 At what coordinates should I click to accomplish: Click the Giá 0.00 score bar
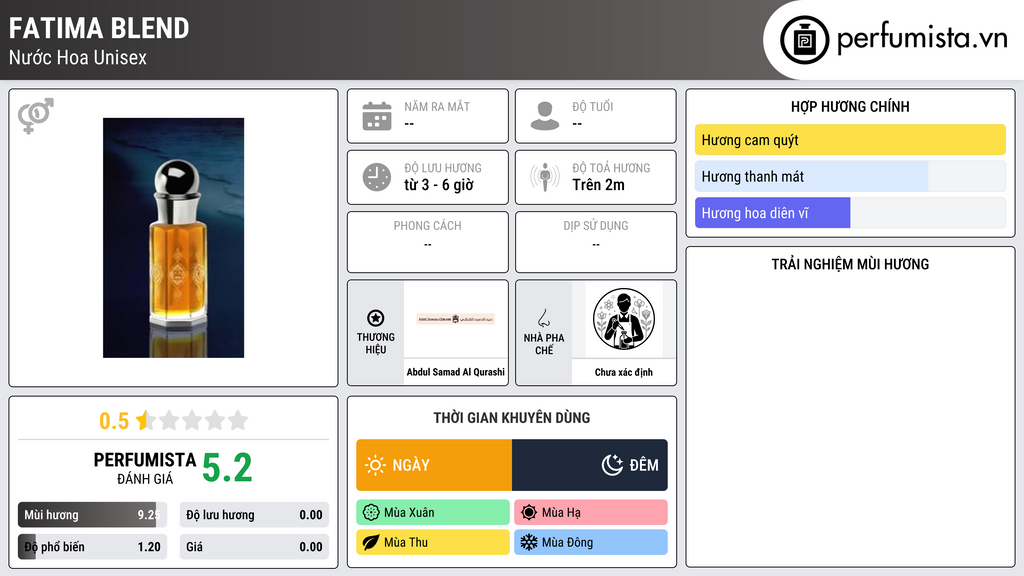[254, 547]
